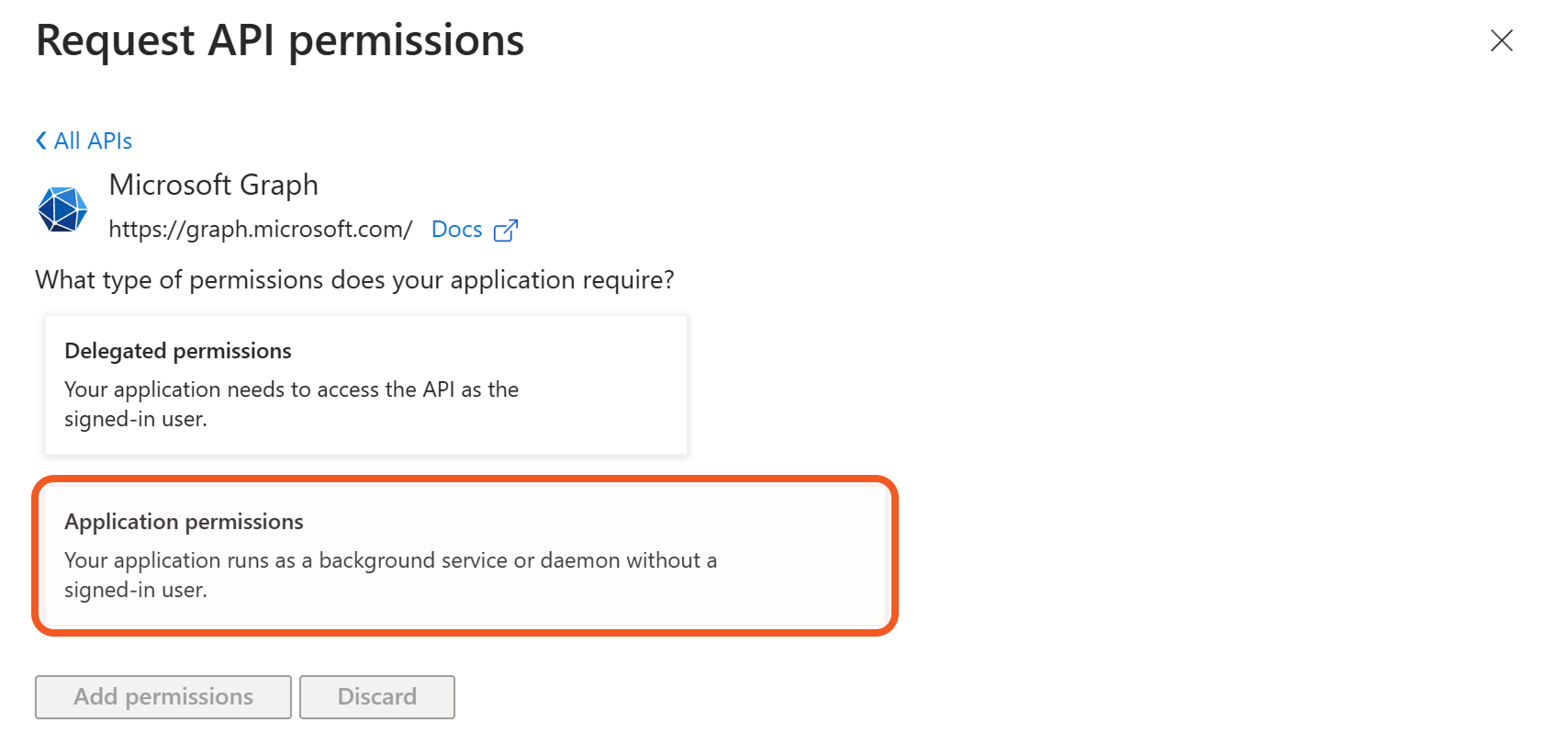Click the graph.microsoft.com URL text
This screenshot has height=756, width=1568.
261,230
